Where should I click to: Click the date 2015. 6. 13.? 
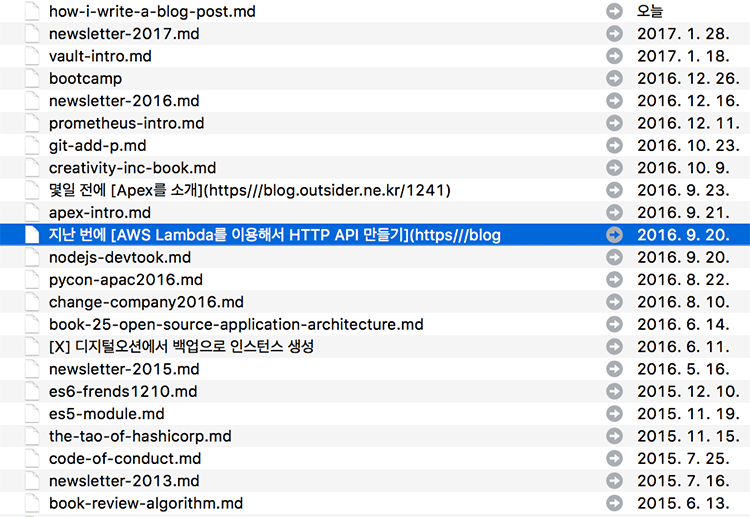(x=684, y=503)
